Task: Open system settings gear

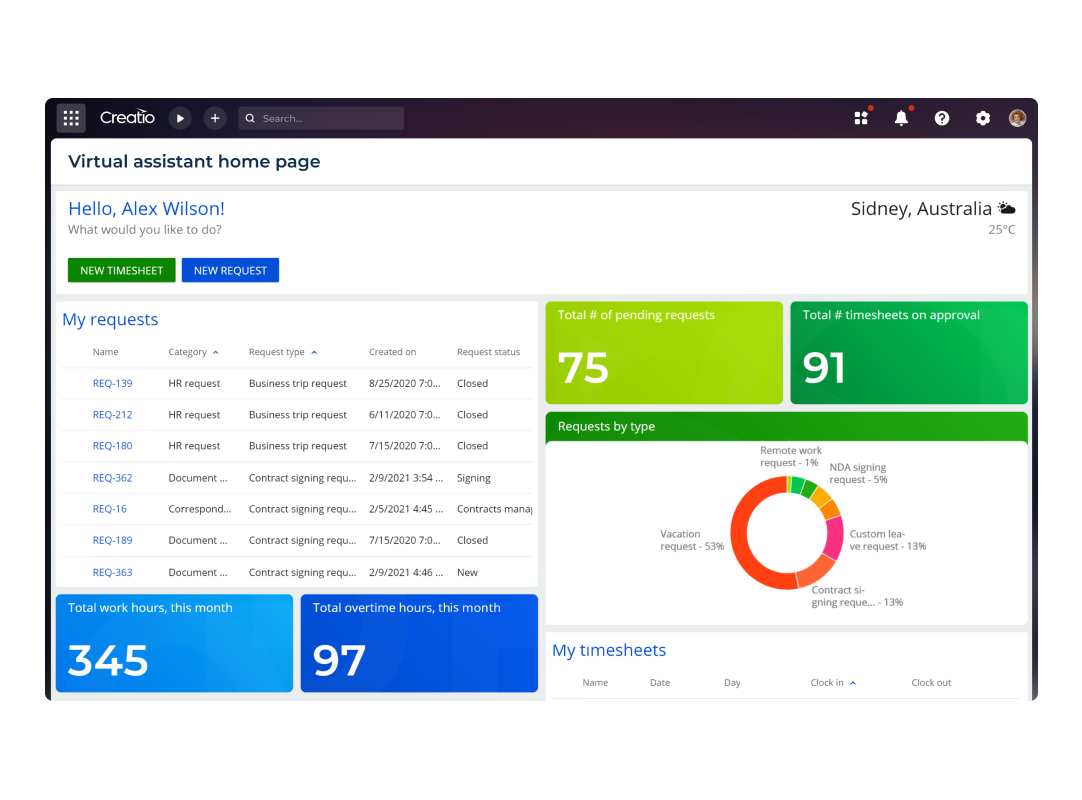Action: click(983, 118)
